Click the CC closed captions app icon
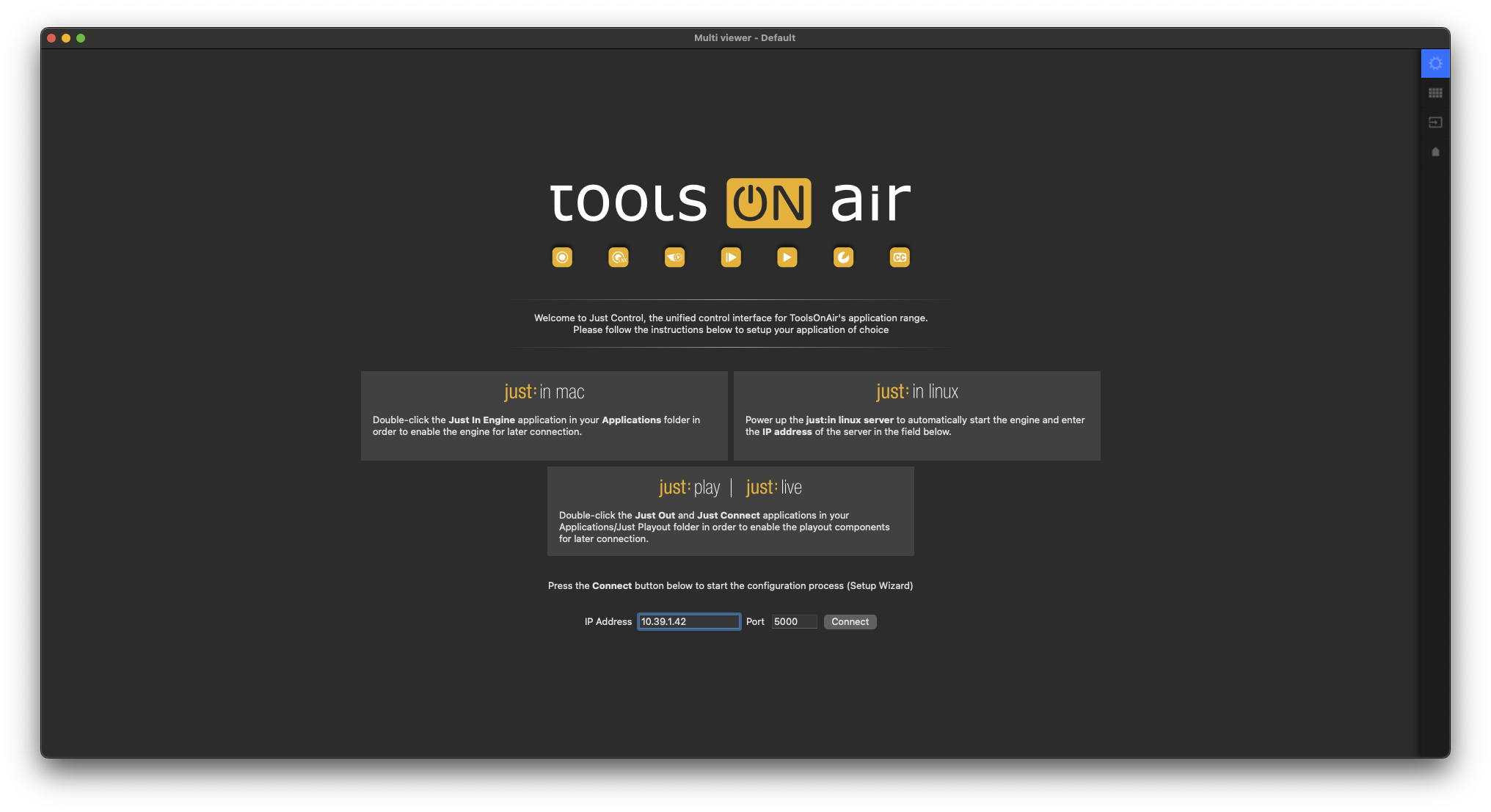This screenshot has width=1491, height=812. (900, 257)
